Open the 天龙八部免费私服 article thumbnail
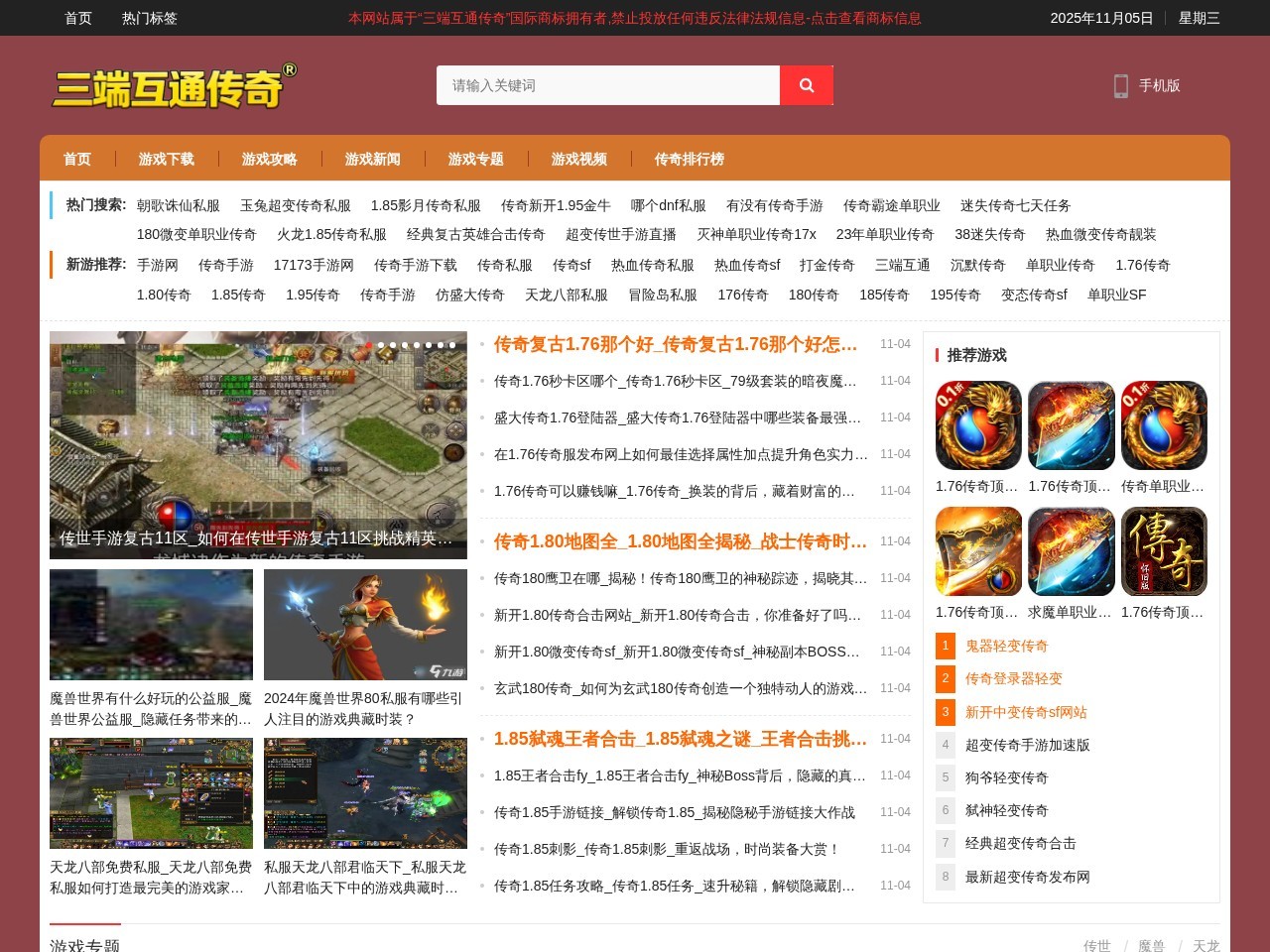Image resolution: width=1270 pixels, height=952 pixels. click(x=151, y=793)
